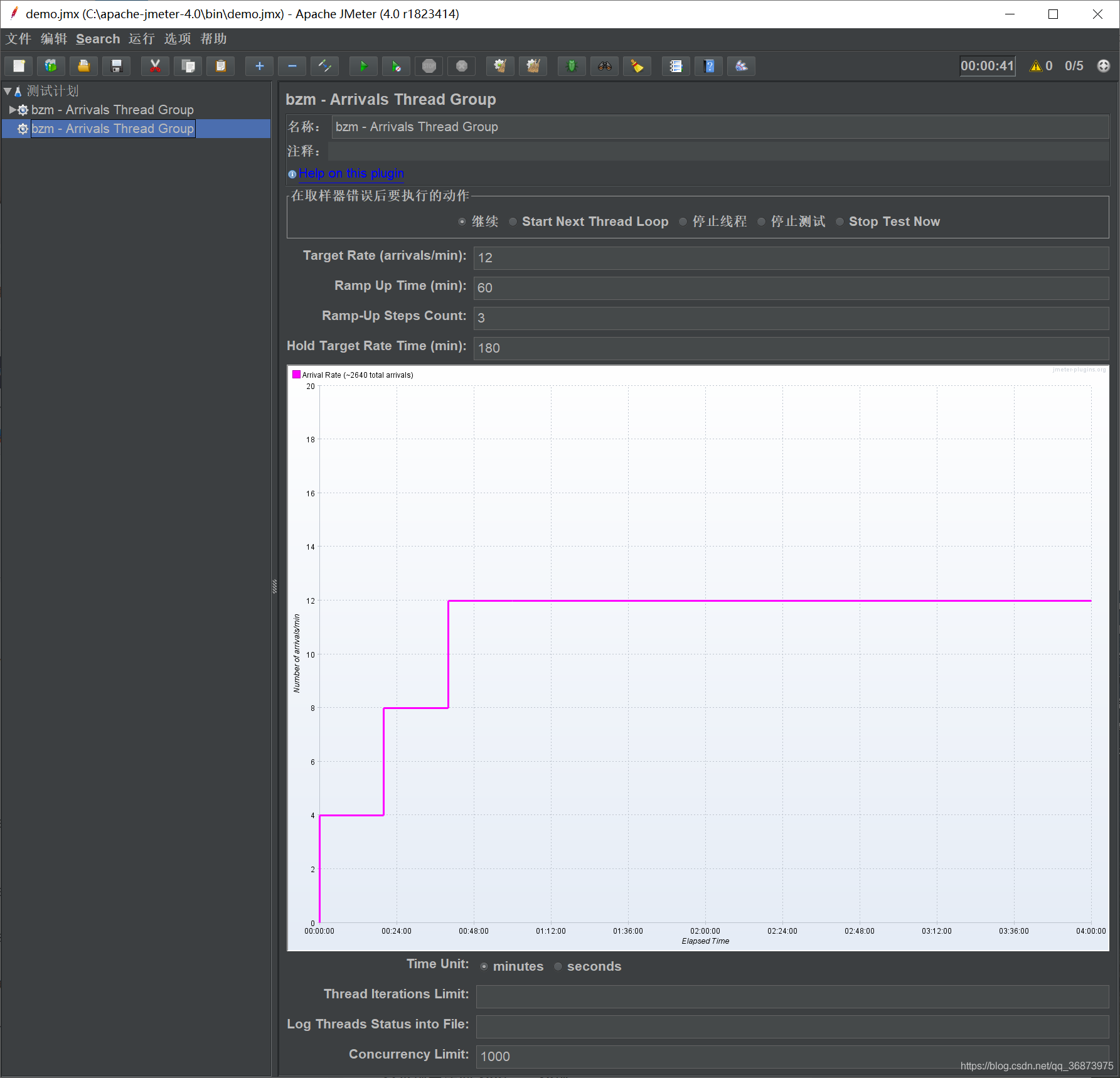Open Help with the question mark icon

coord(709,66)
